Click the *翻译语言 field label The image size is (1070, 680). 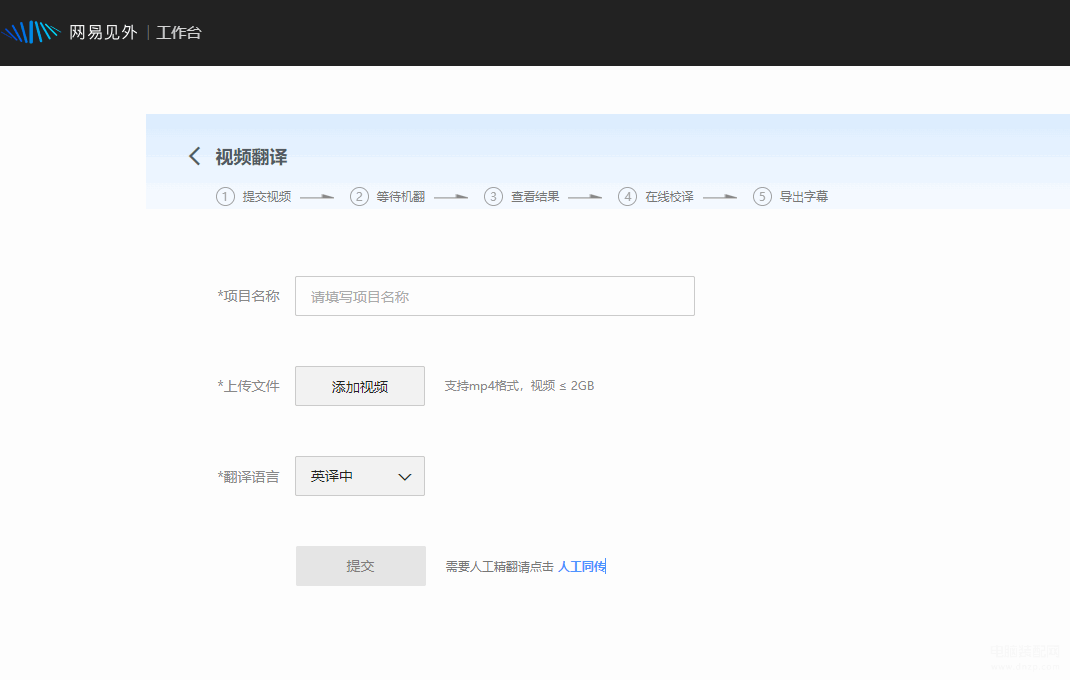[248, 477]
